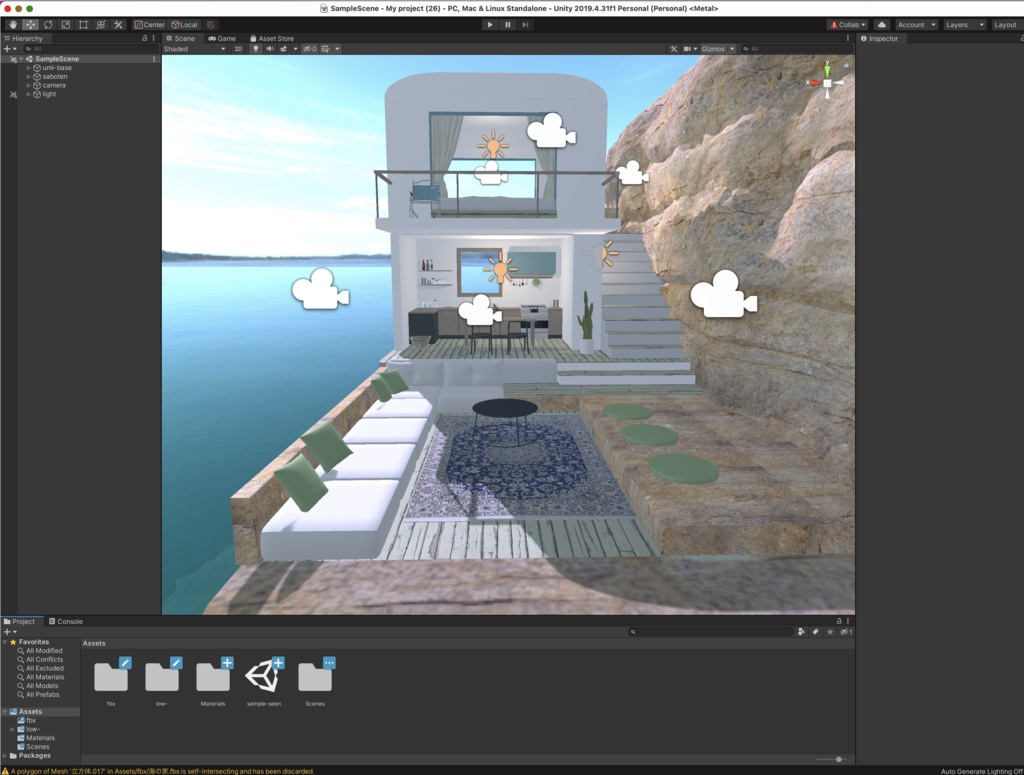Open the Layout dropdown
Viewport: 1024px width, 775px height.
[1005, 24]
